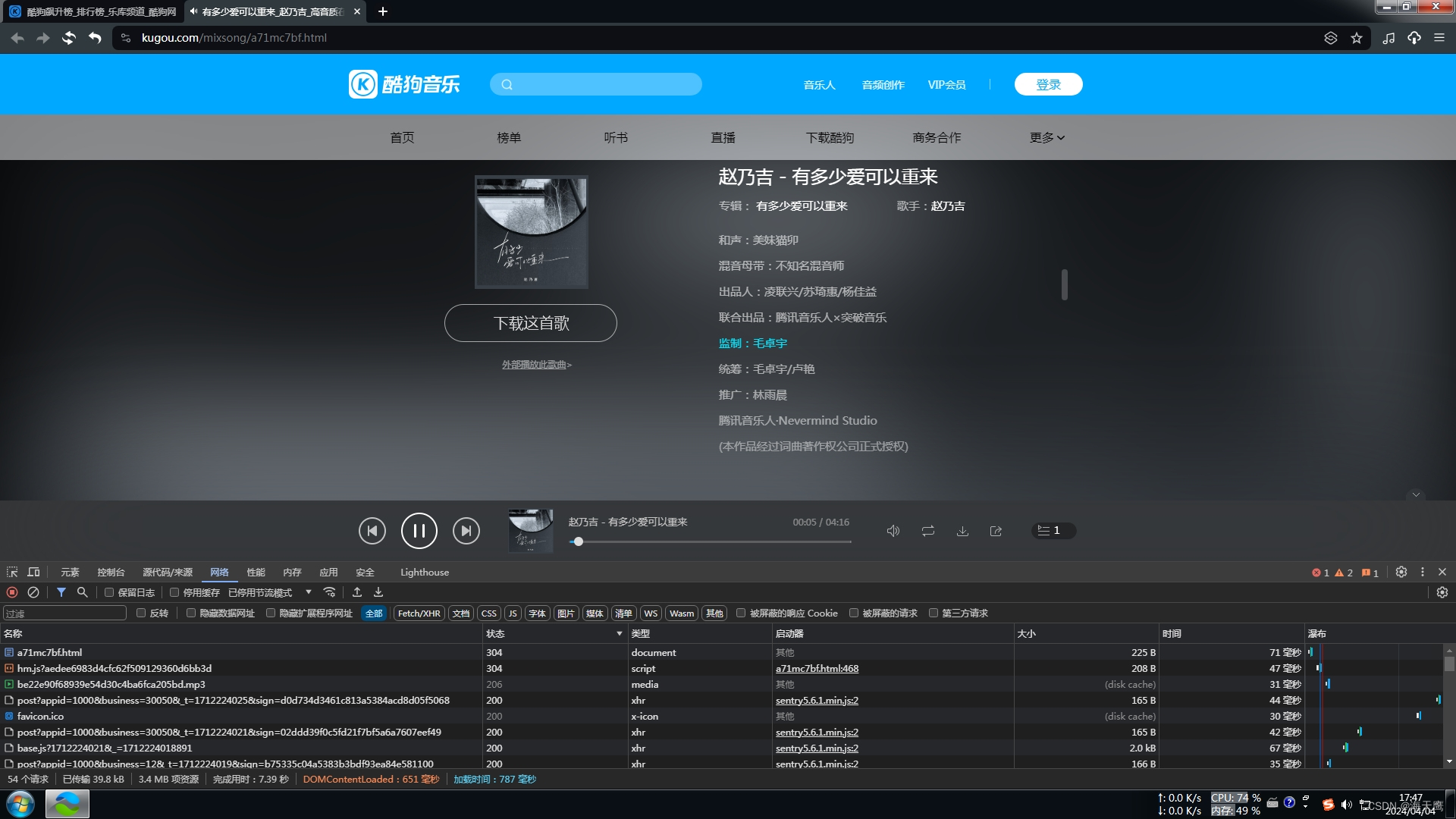Select the Fetch/XHR filter tab
This screenshot has height=819, width=1456.
point(419,613)
